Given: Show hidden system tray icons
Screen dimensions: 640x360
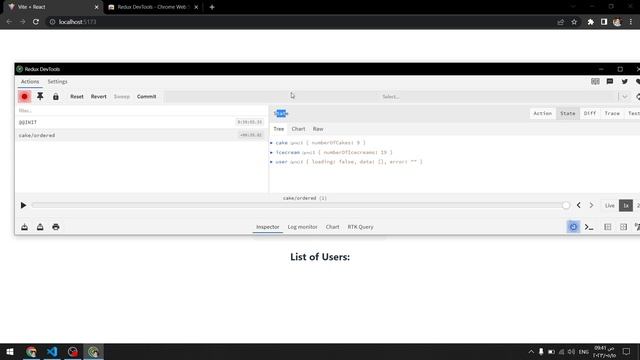Looking at the screenshot, I should coord(531,351).
